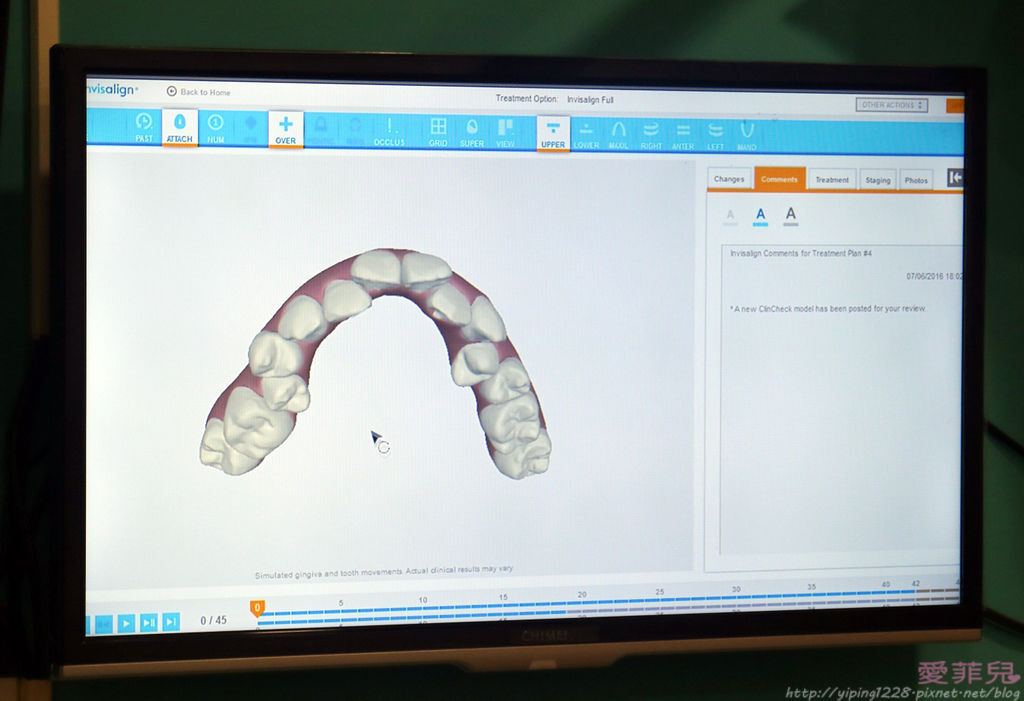Image resolution: width=1024 pixels, height=701 pixels.
Task: Click the NUM tooth numbering icon
Action: point(215,128)
